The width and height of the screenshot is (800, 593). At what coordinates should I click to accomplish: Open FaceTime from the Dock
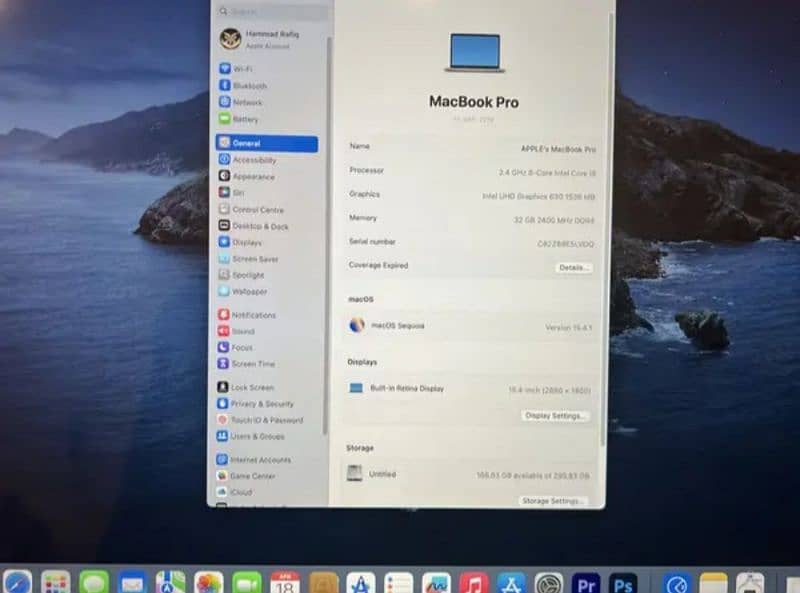247,583
